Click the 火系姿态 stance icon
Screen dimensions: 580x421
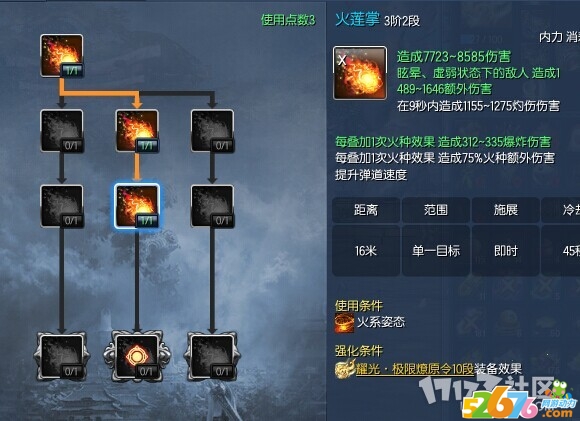[x=344, y=323]
